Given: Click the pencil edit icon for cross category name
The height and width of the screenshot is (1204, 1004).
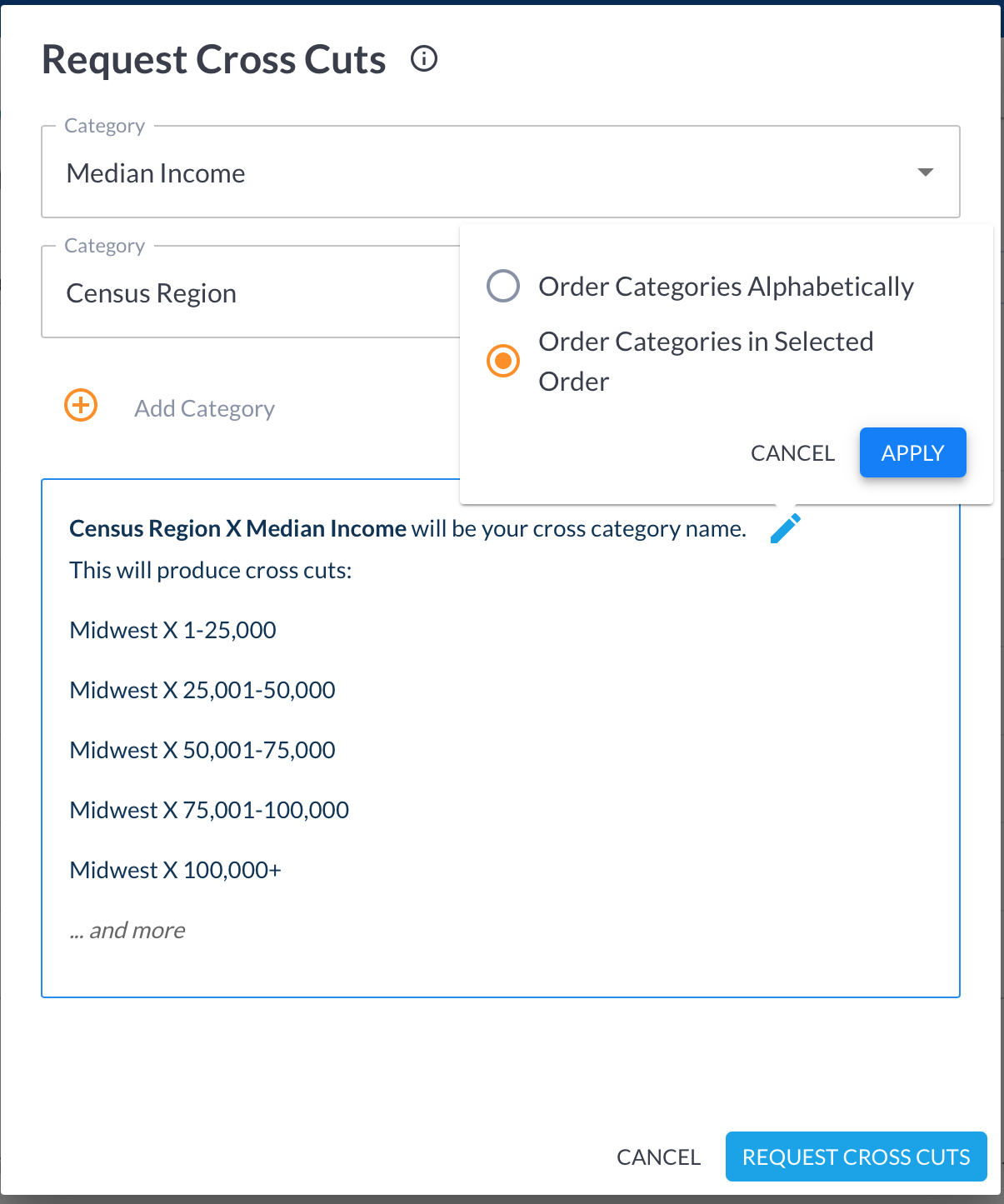Looking at the screenshot, I should (x=785, y=528).
